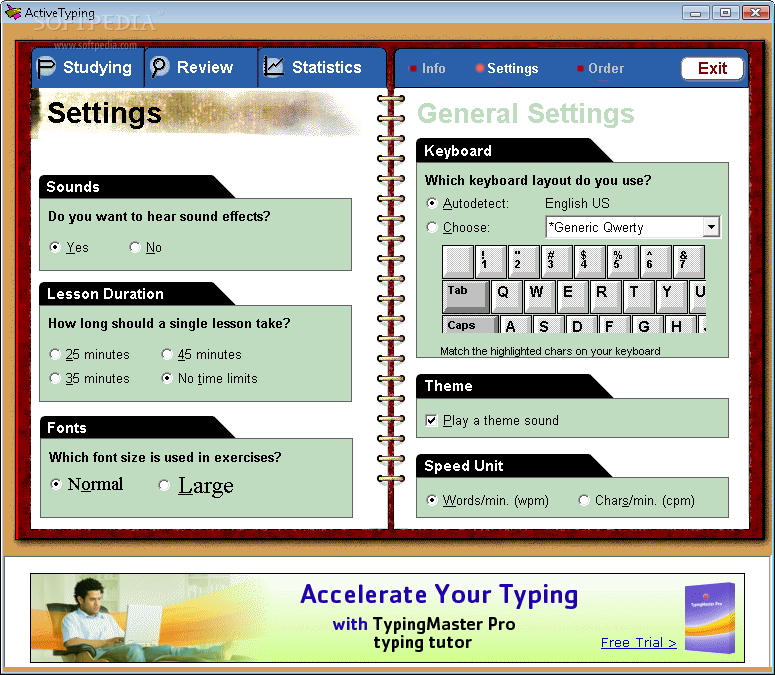Toggle Play a theme sound checkbox
This screenshot has height=675, width=775.
click(492, 421)
